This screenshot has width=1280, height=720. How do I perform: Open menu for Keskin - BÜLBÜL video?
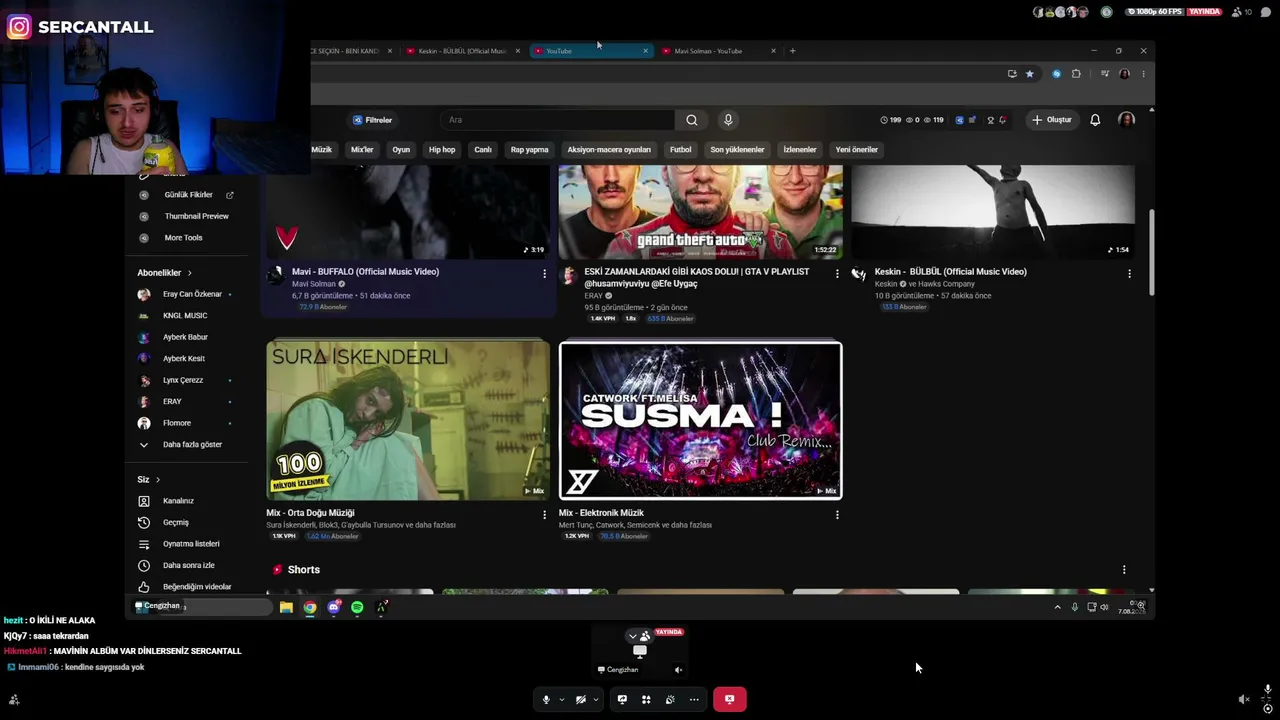pyautogui.click(x=1129, y=273)
